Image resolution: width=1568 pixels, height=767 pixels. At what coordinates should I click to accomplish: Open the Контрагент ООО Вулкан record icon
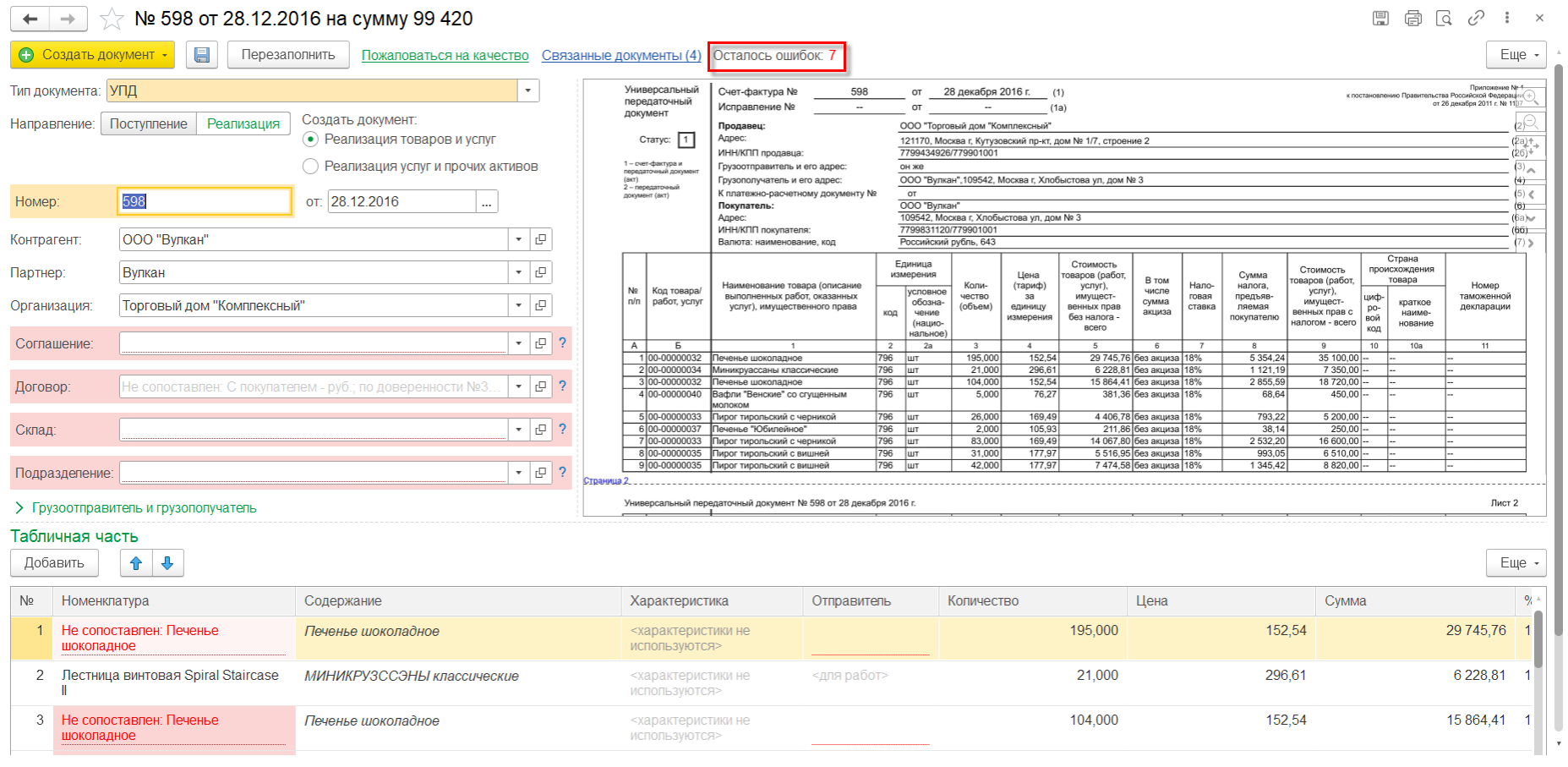coord(541,240)
